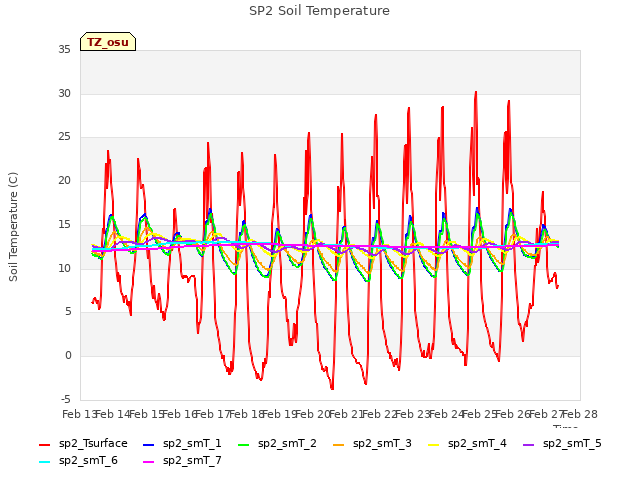
Task: Click the purple sp2_smT_5 legend swatch
Action: click(529, 444)
